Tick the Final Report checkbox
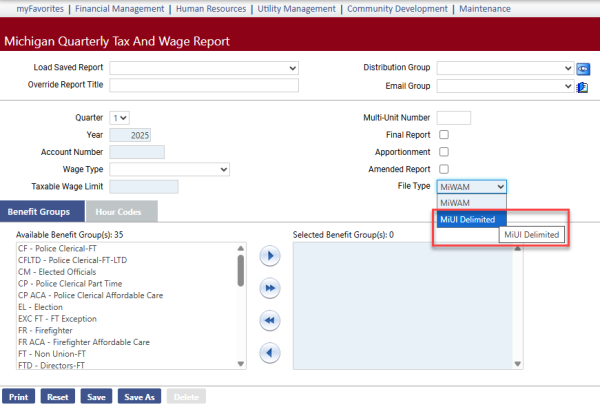The image size is (600, 407). [444, 135]
